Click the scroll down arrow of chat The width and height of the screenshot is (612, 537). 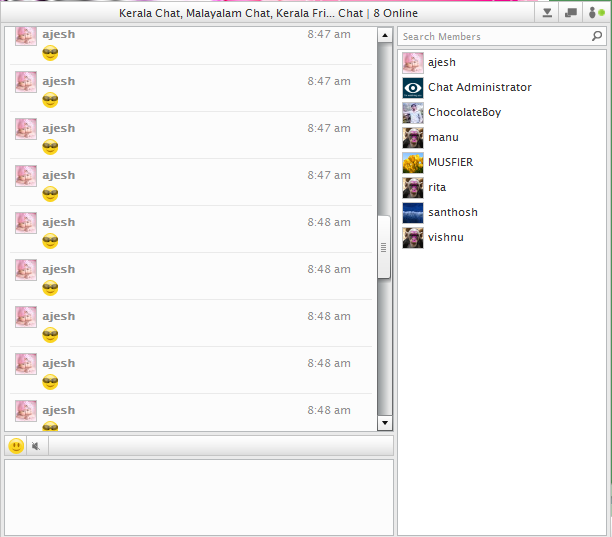385,423
